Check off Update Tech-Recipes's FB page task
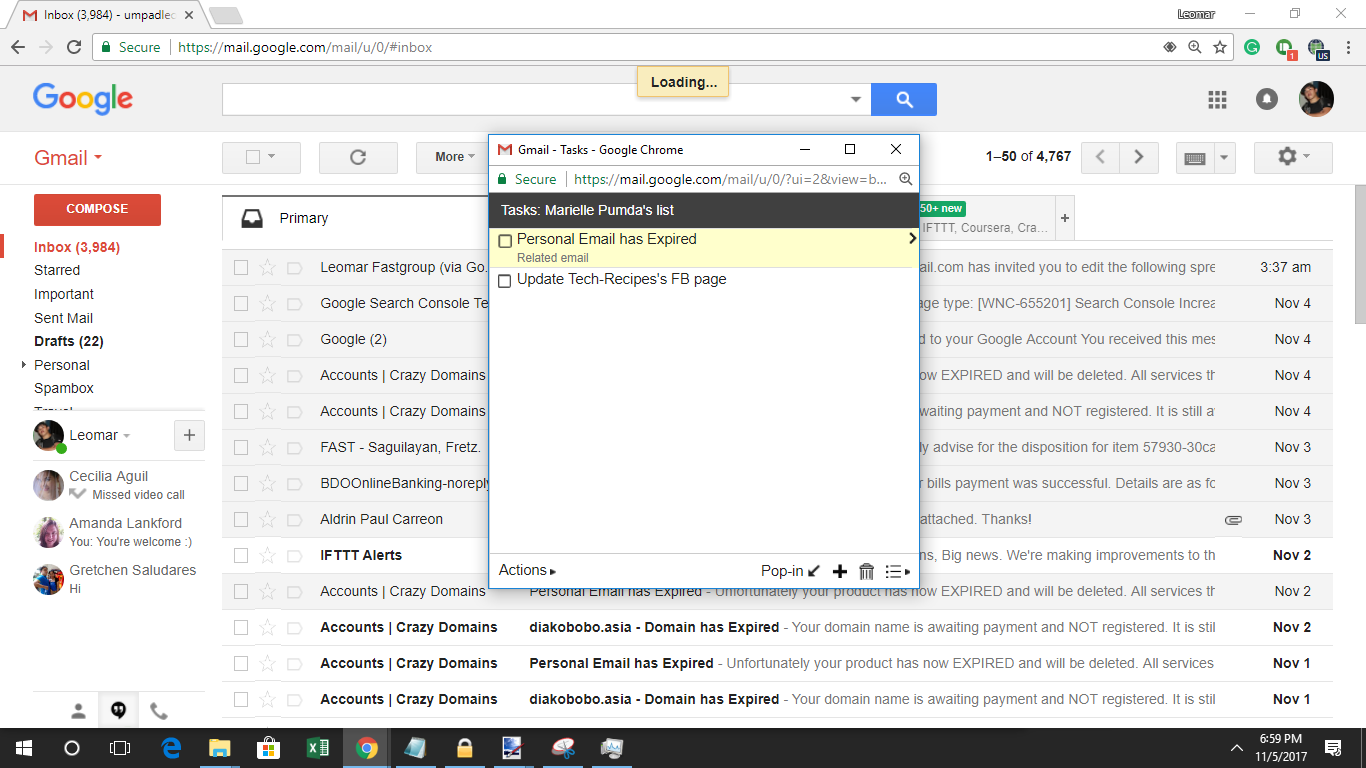Viewport: 1366px width, 768px height. click(x=505, y=281)
